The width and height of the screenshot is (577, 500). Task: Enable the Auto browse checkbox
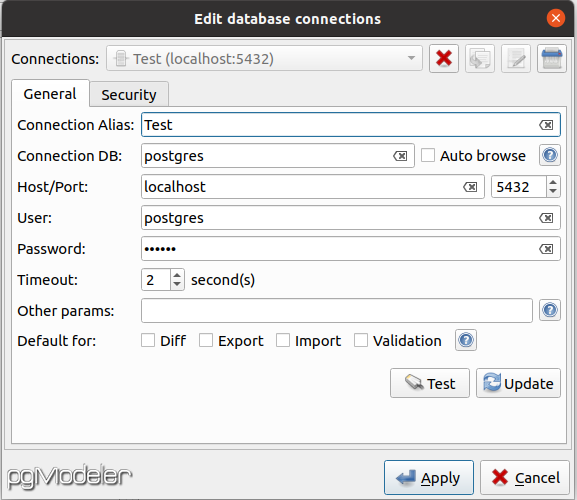[428, 155]
